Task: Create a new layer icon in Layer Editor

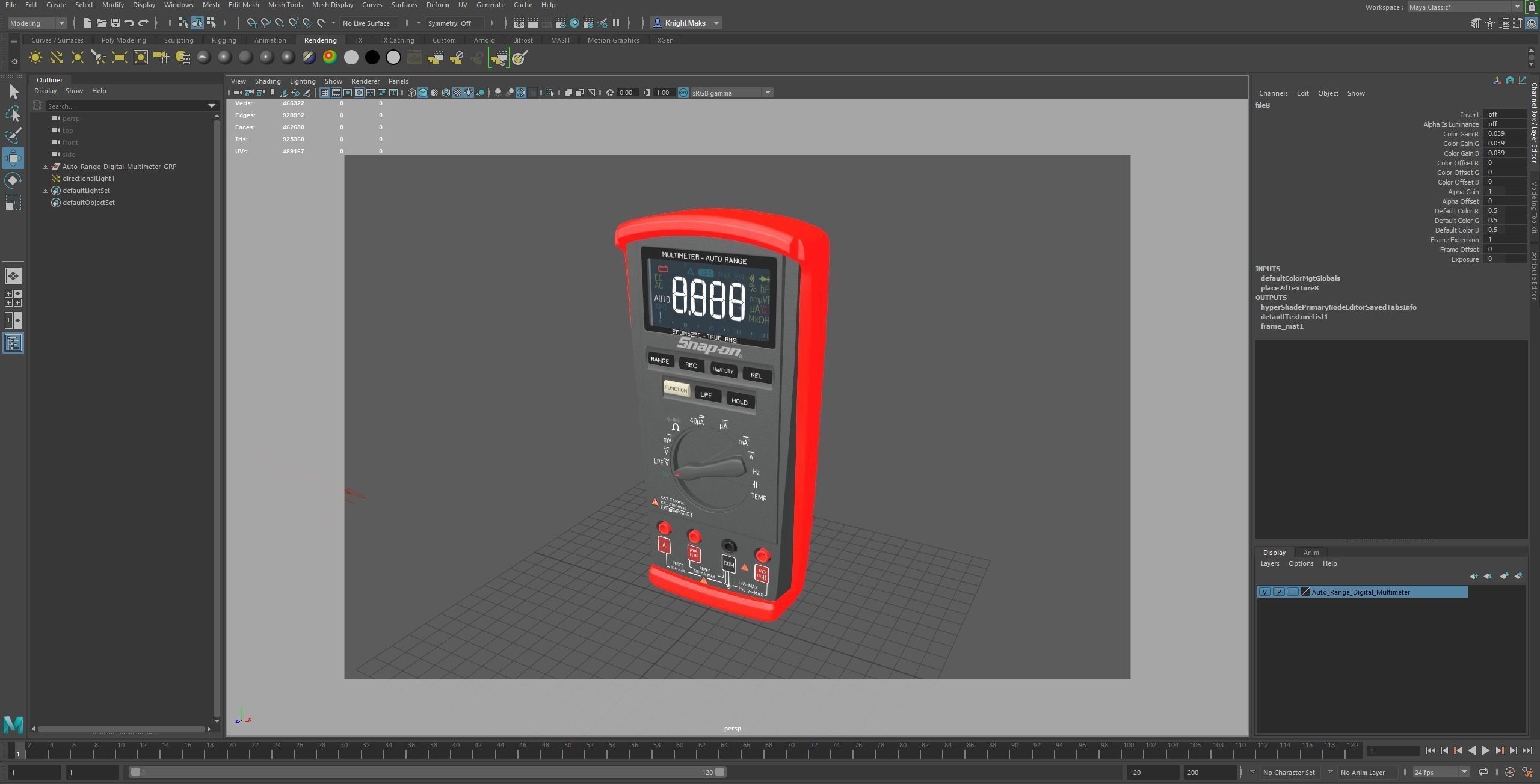Action: (x=1503, y=576)
